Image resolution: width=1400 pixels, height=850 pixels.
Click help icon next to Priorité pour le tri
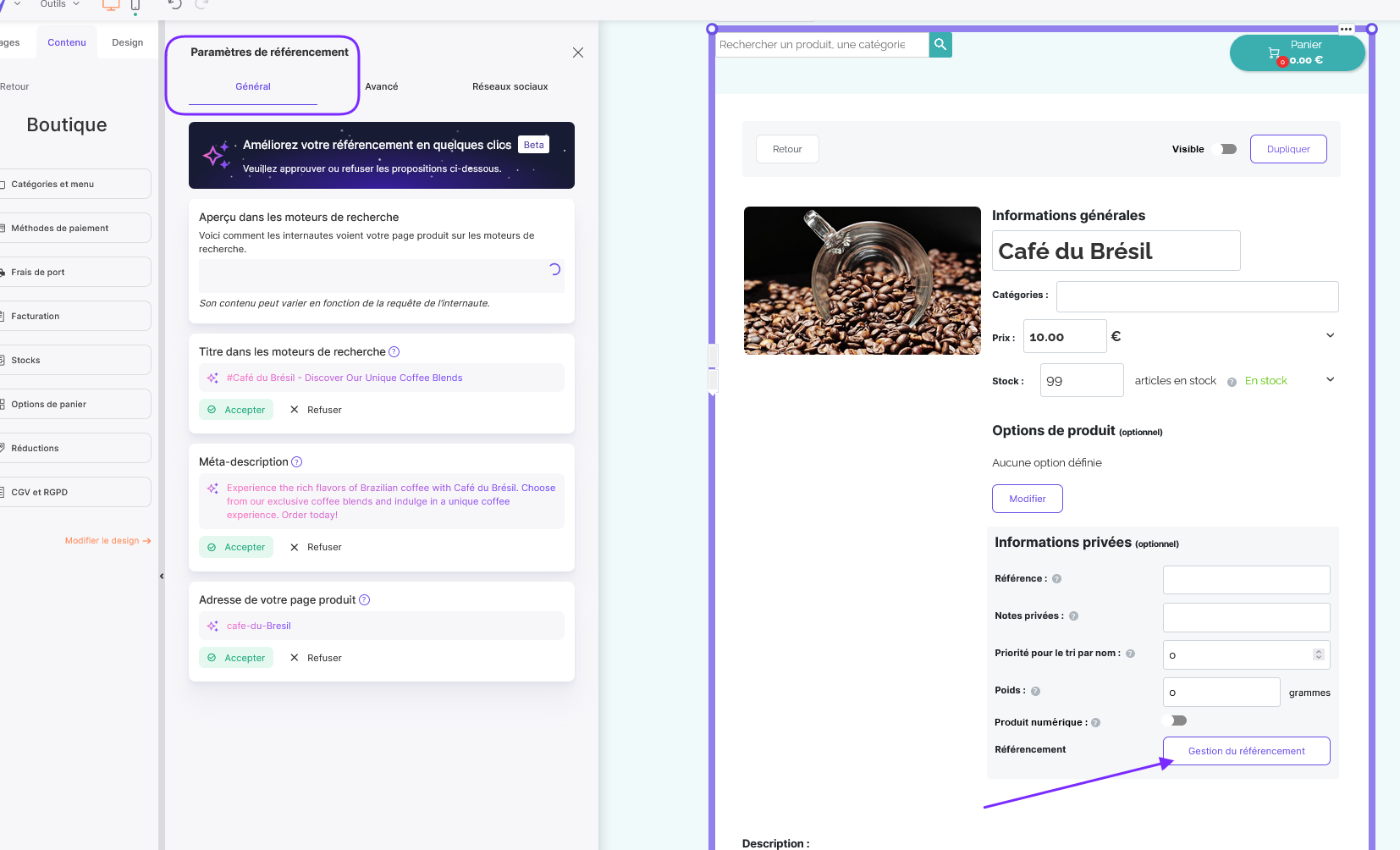(x=1130, y=654)
